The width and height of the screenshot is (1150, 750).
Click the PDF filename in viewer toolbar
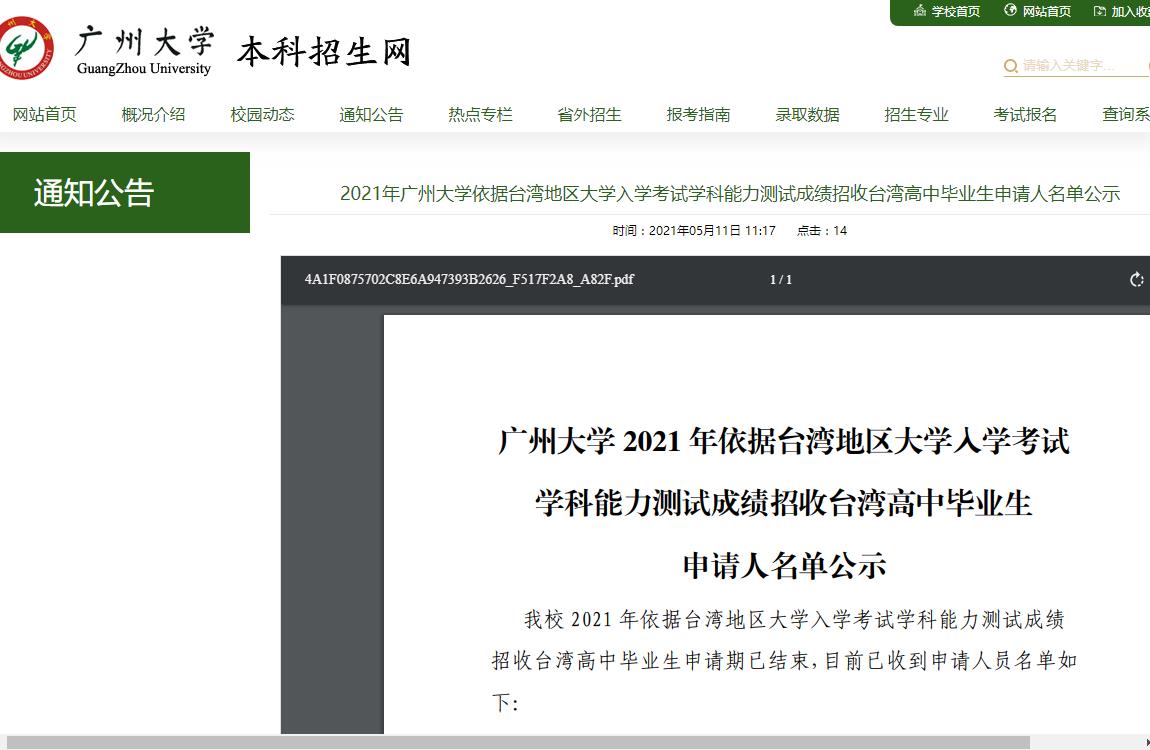pos(469,279)
